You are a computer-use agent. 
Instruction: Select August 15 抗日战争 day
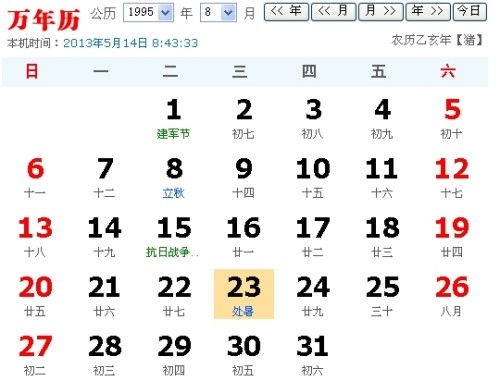[x=174, y=237]
